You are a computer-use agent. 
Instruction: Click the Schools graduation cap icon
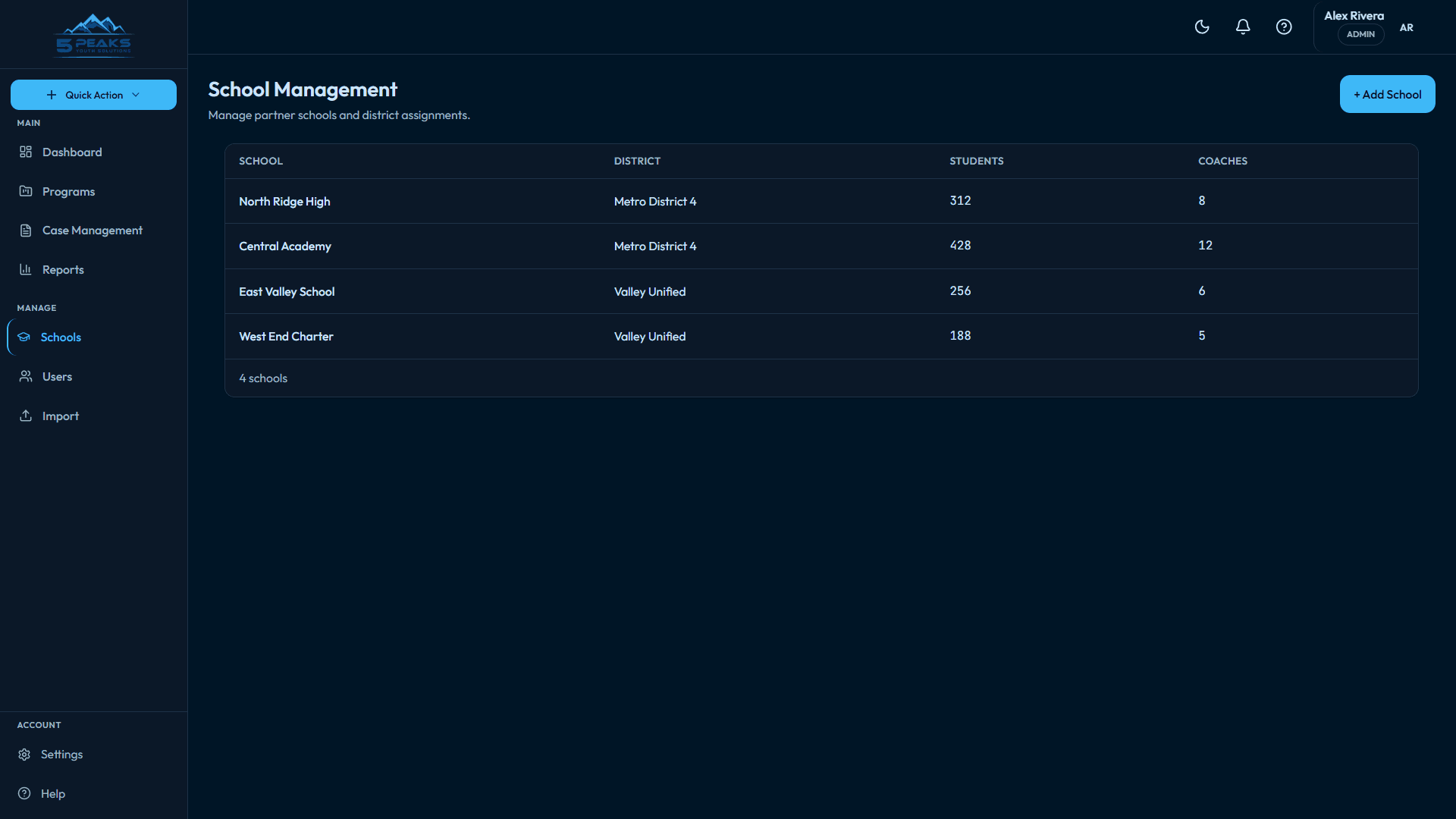pos(24,337)
